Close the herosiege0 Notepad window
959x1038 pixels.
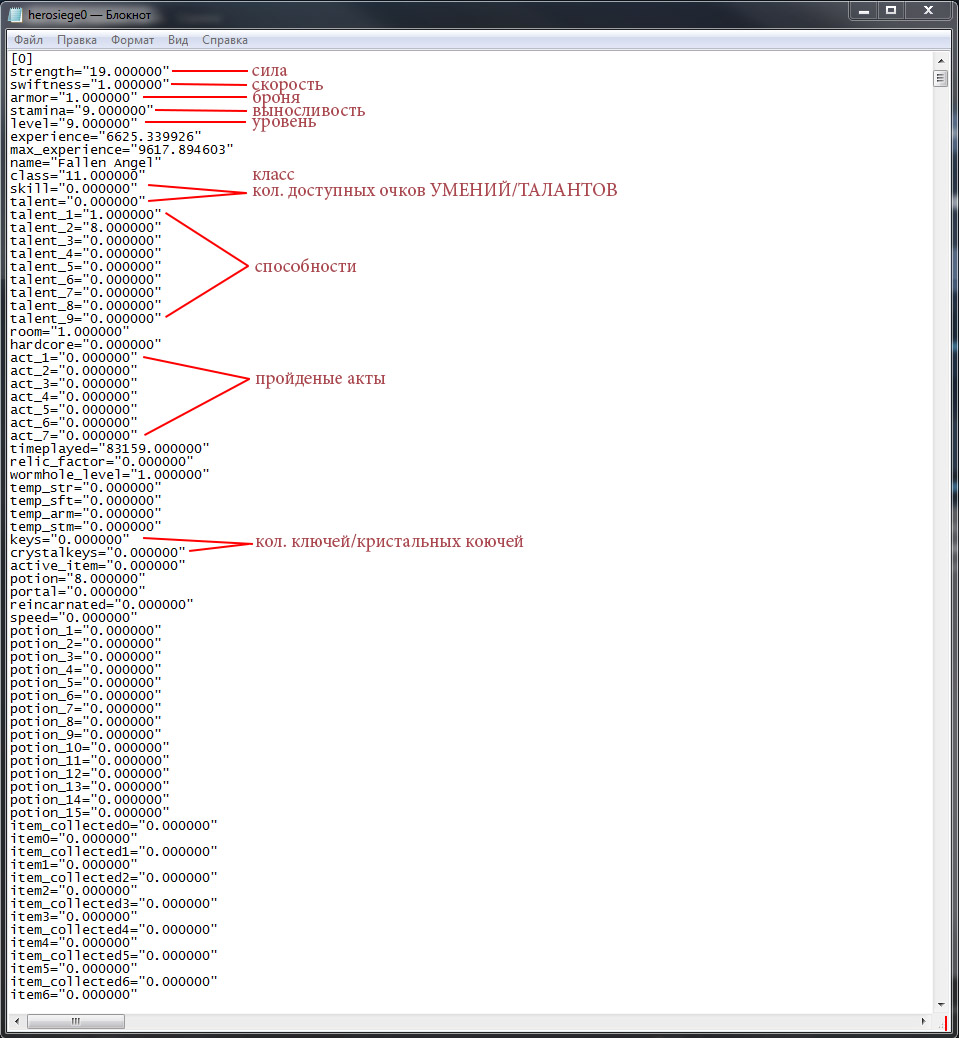[x=929, y=11]
